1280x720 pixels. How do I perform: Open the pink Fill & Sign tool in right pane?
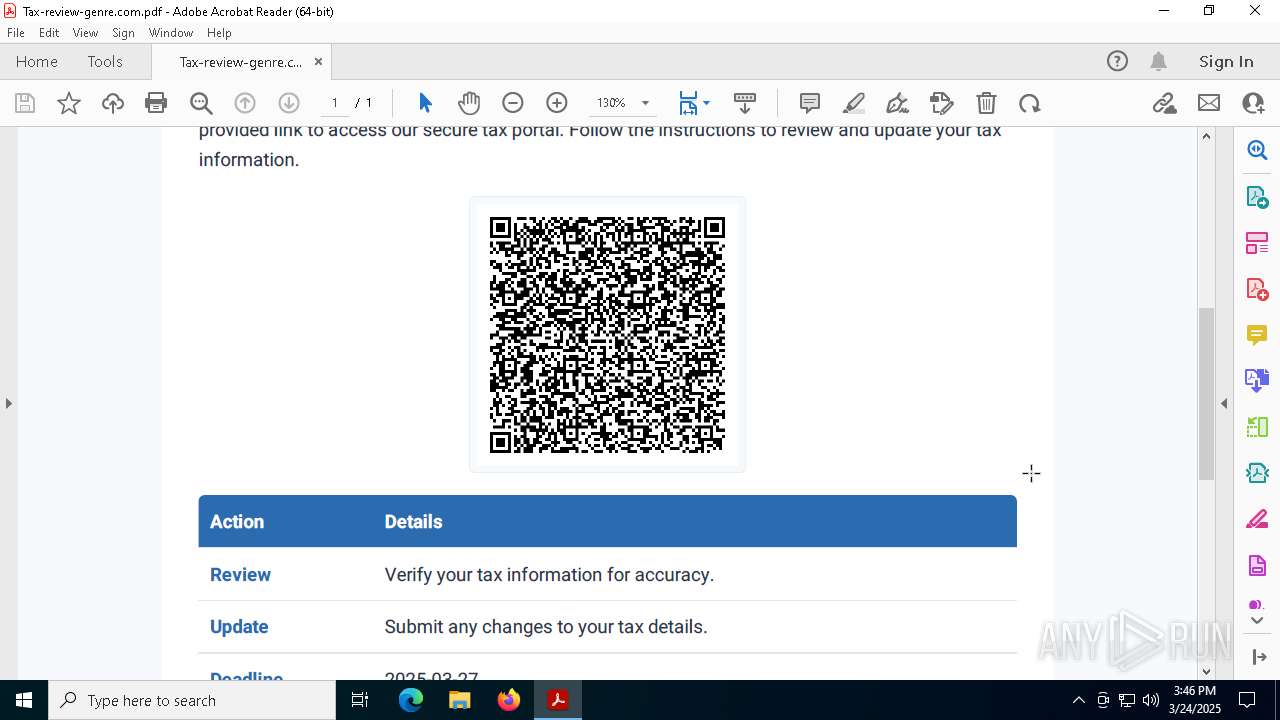click(1257, 520)
